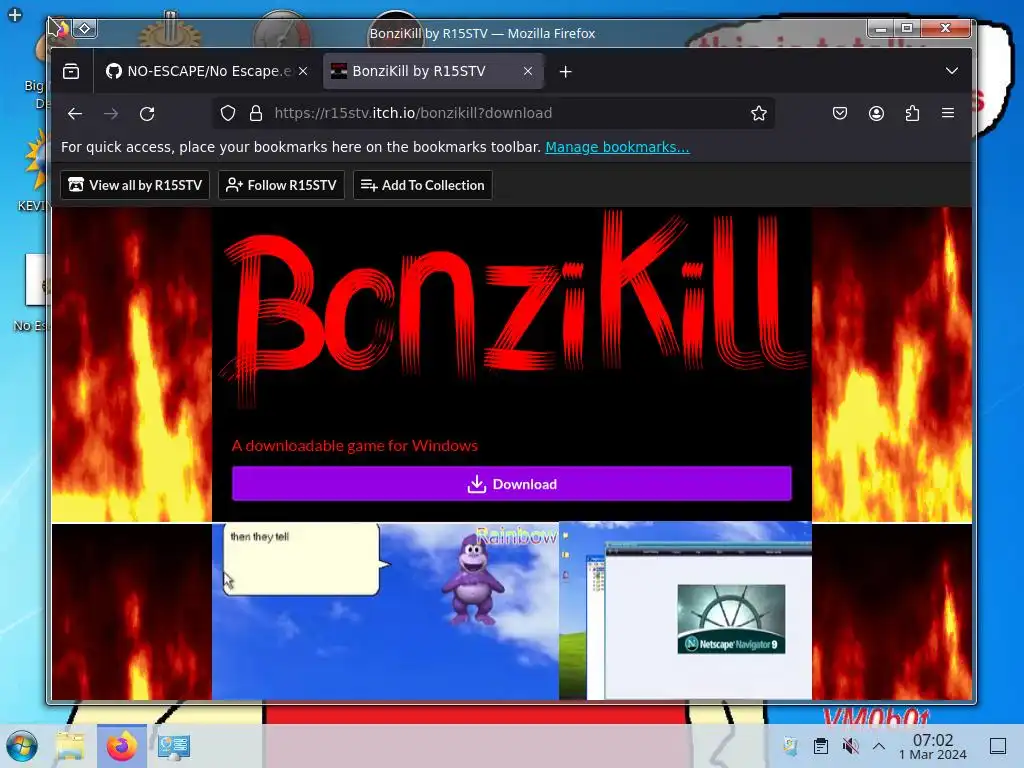
Task: Go back with the Firefox back arrow
Action: pyautogui.click(x=75, y=114)
